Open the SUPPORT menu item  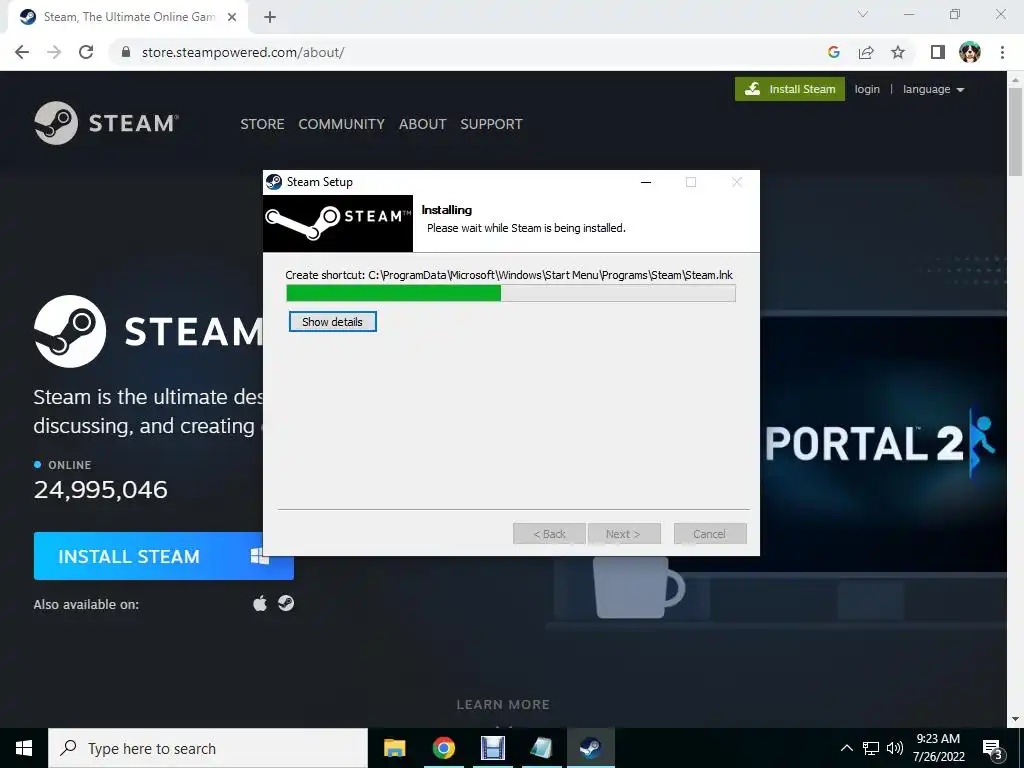click(x=491, y=124)
